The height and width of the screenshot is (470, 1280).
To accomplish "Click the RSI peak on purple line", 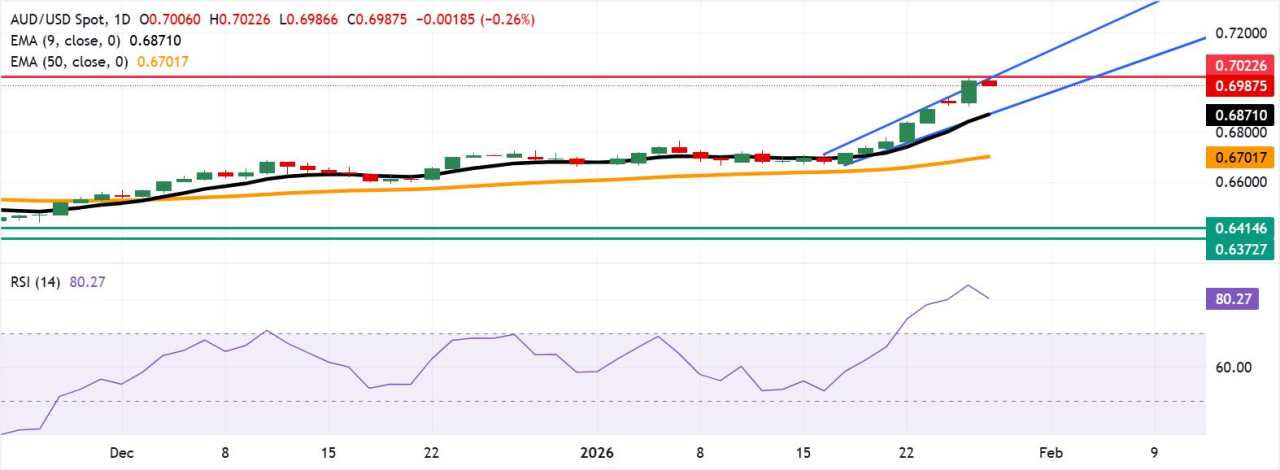I will pyautogui.click(x=968, y=285).
